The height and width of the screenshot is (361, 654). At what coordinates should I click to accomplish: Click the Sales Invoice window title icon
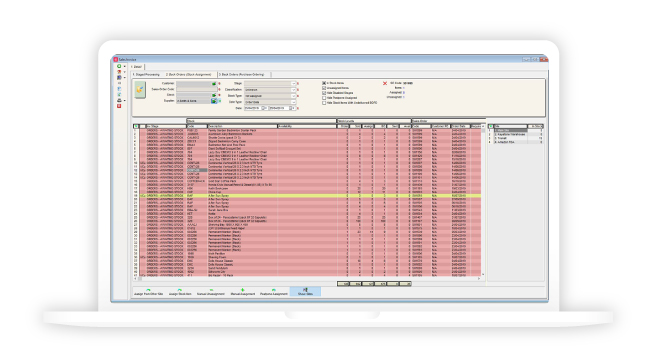(x=116, y=60)
